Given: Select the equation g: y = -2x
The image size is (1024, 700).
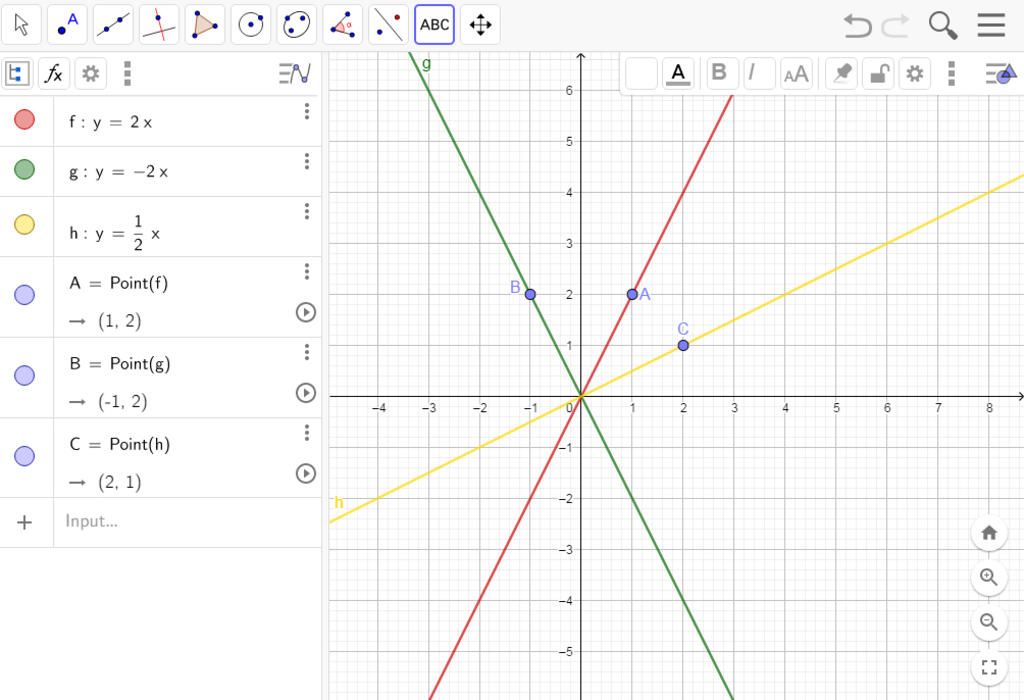Looking at the screenshot, I should click(118, 172).
